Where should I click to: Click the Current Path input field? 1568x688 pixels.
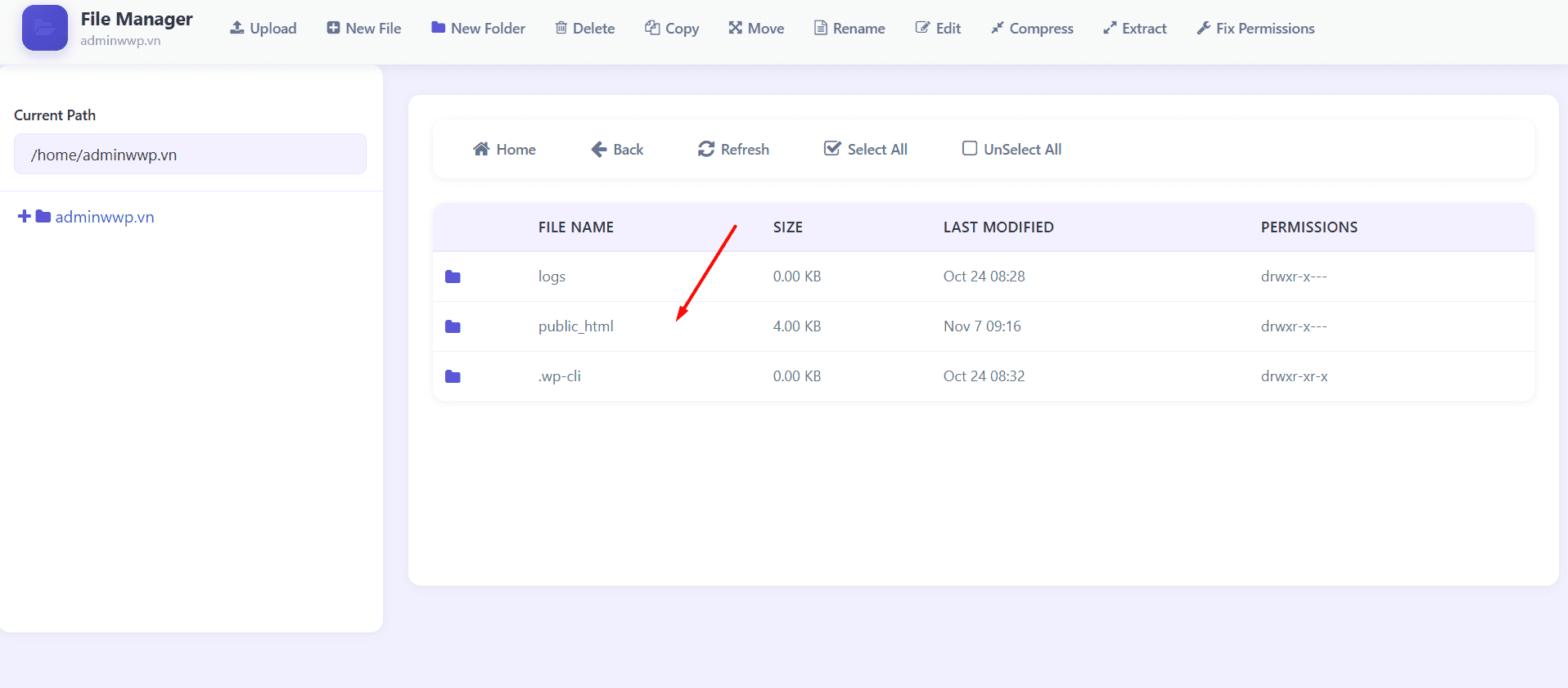(x=190, y=155)
